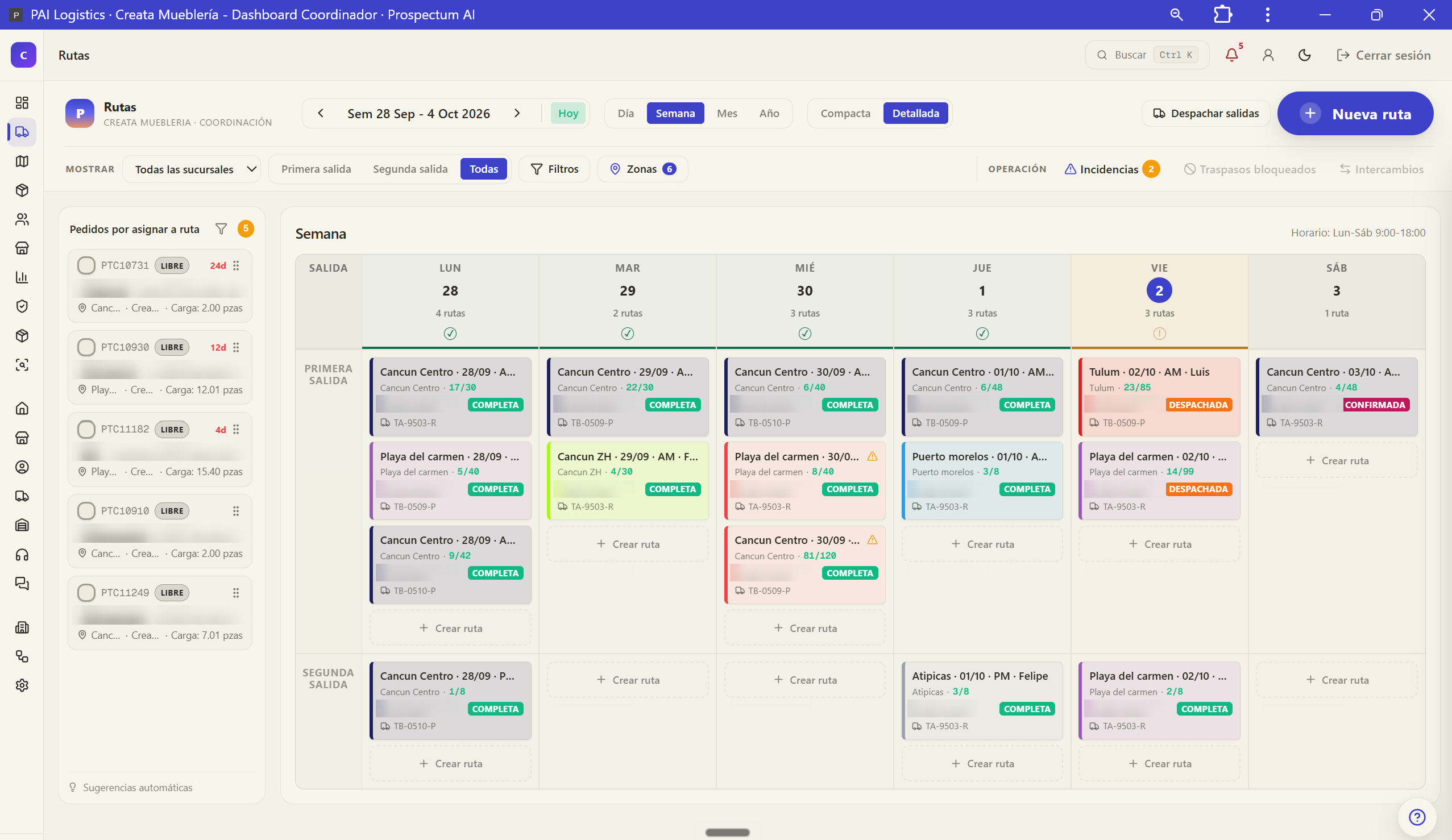
Task: Open the shield check sidebar icon
Action: [22, 306]
